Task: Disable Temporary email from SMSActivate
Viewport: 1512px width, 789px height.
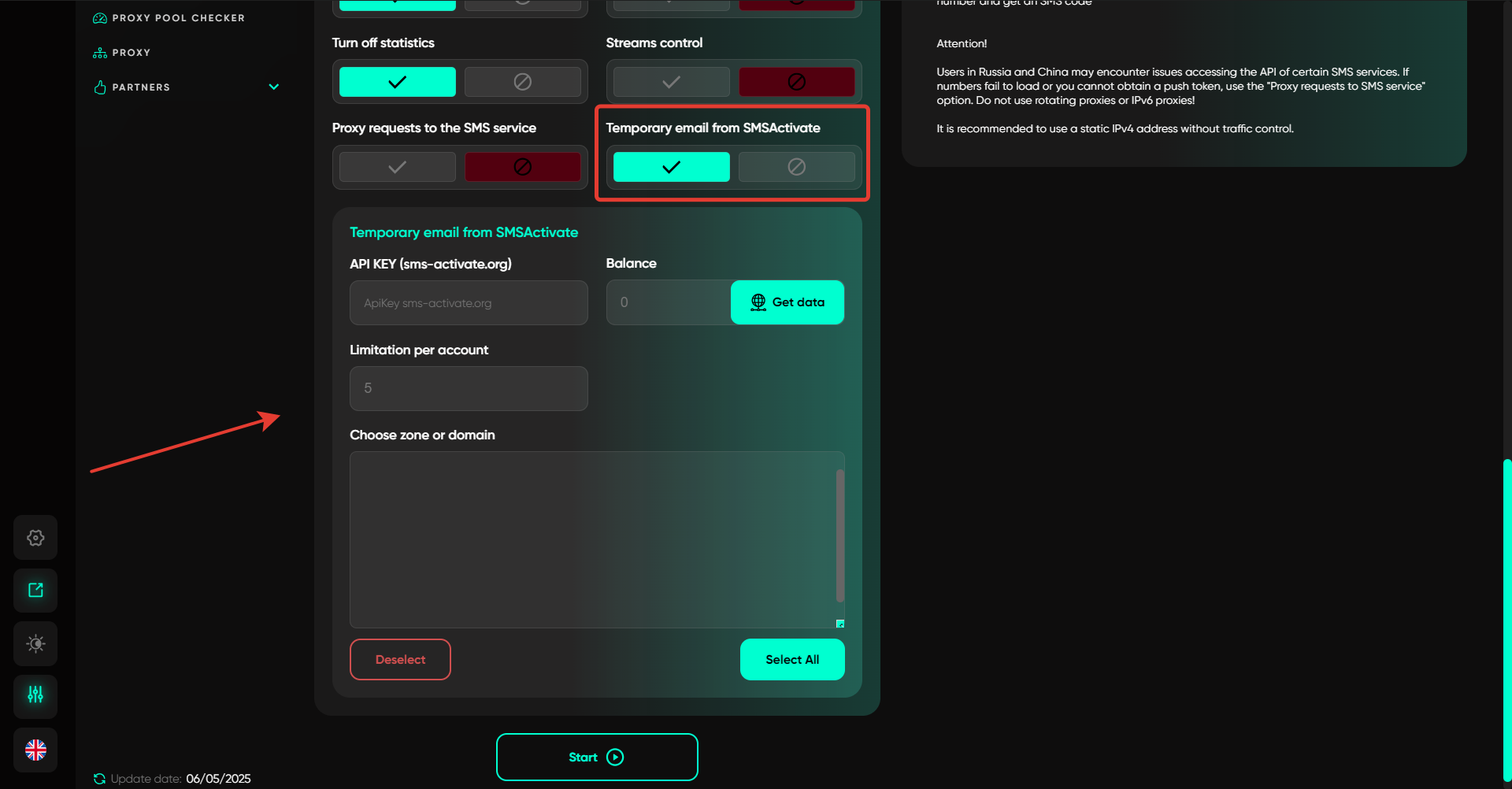Action: point(796,167)
